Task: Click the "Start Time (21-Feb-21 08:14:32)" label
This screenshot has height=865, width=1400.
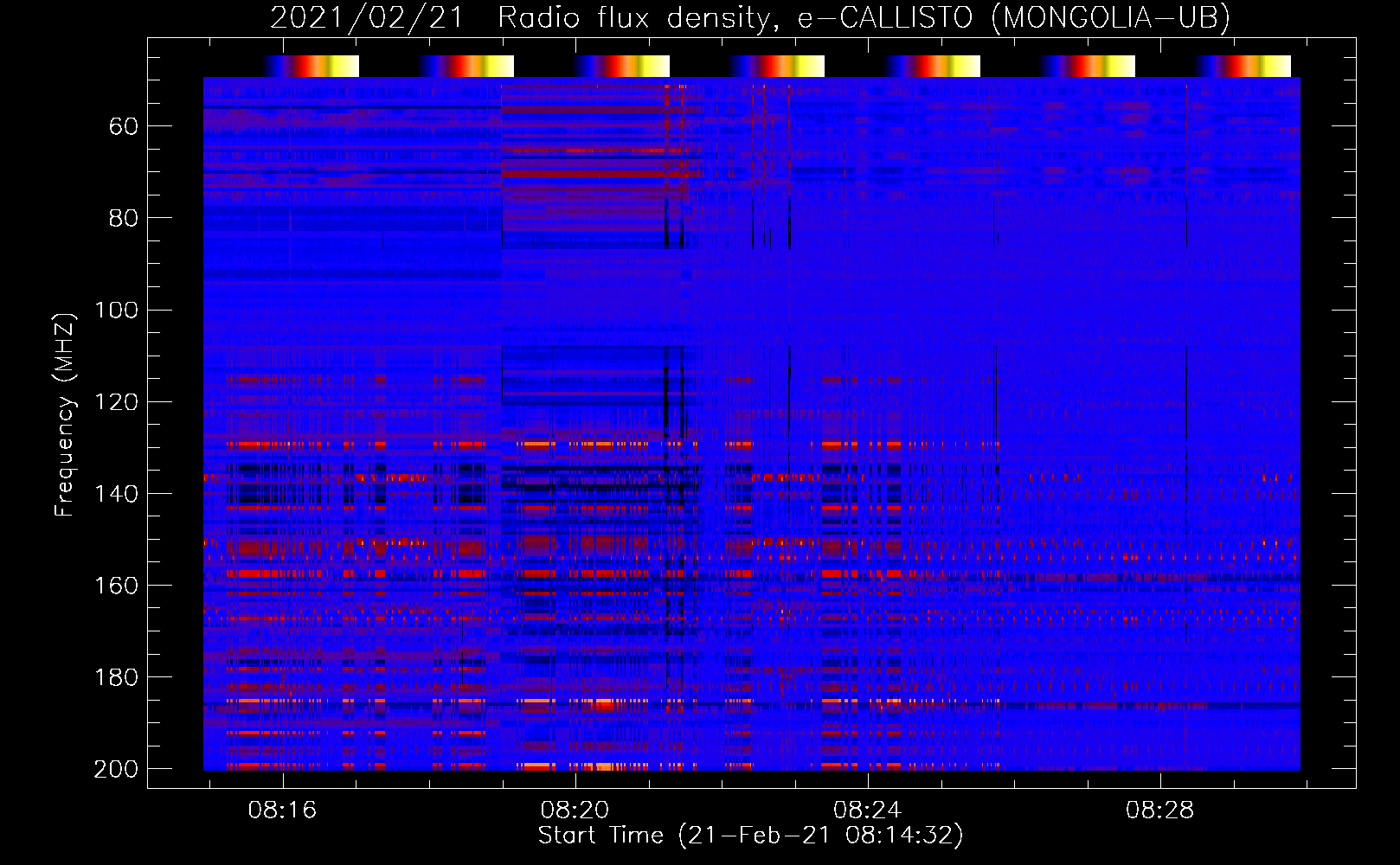Action: (x=750, y=836)
